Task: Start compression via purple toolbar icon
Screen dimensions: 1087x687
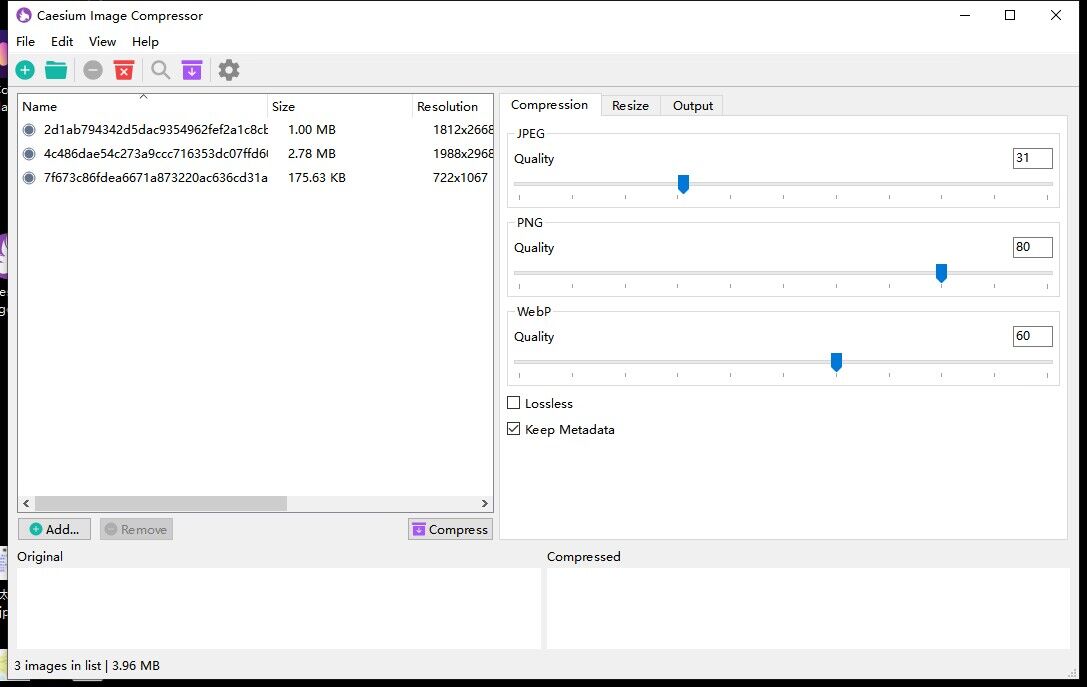Action: click(192, 70)
